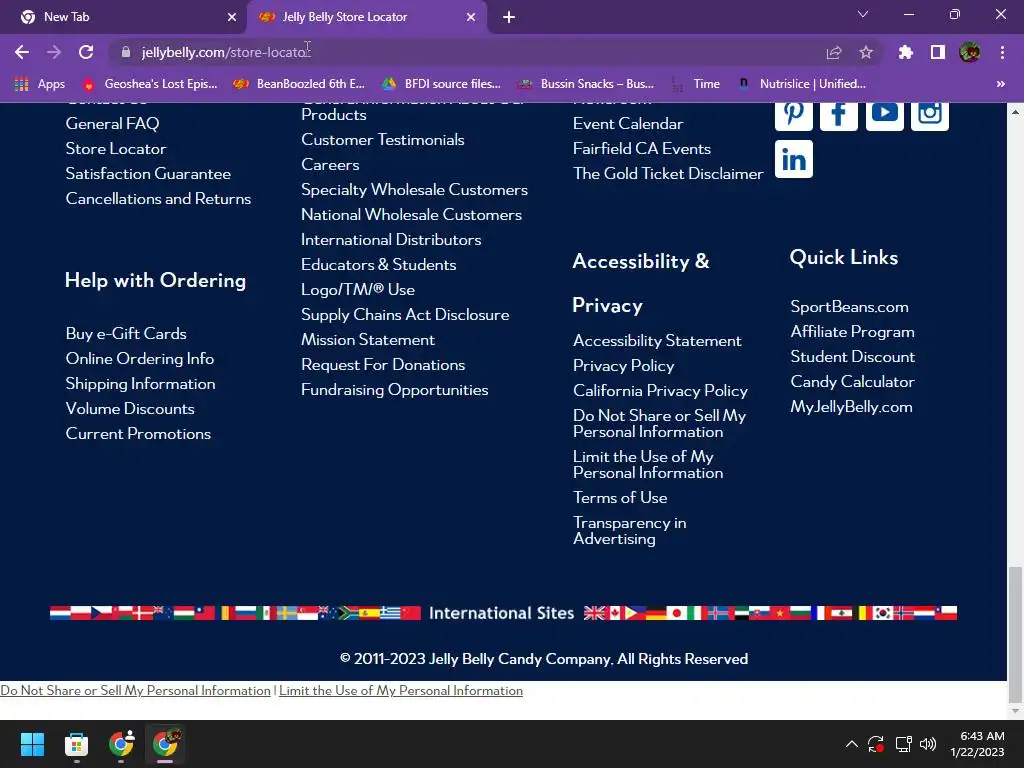Open Student Discount quick link
Image resolution: width=1024 pixels, height=768 pixels.
point(852,357)
